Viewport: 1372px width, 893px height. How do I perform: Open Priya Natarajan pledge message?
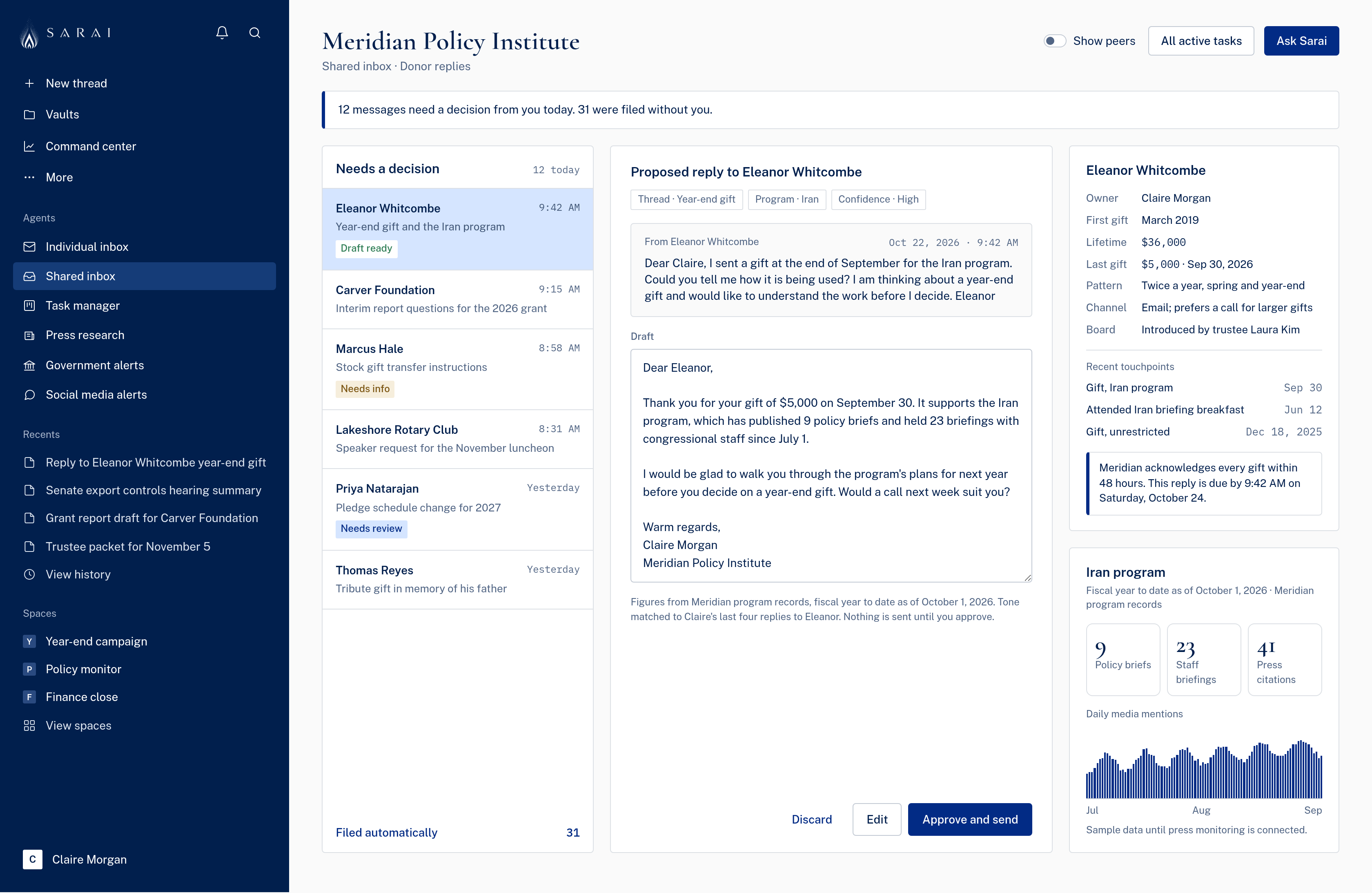point(458,509)
